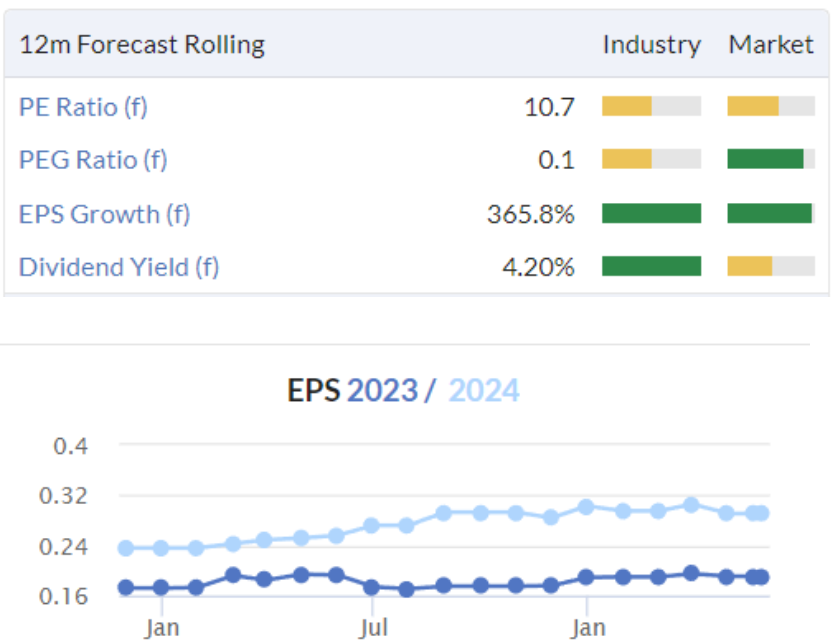Click the PEG Ratio industry yellow bar
Image resolution: width=836 pixels, height=643 pixels.
pyautogui.click(x=628, y=160)
